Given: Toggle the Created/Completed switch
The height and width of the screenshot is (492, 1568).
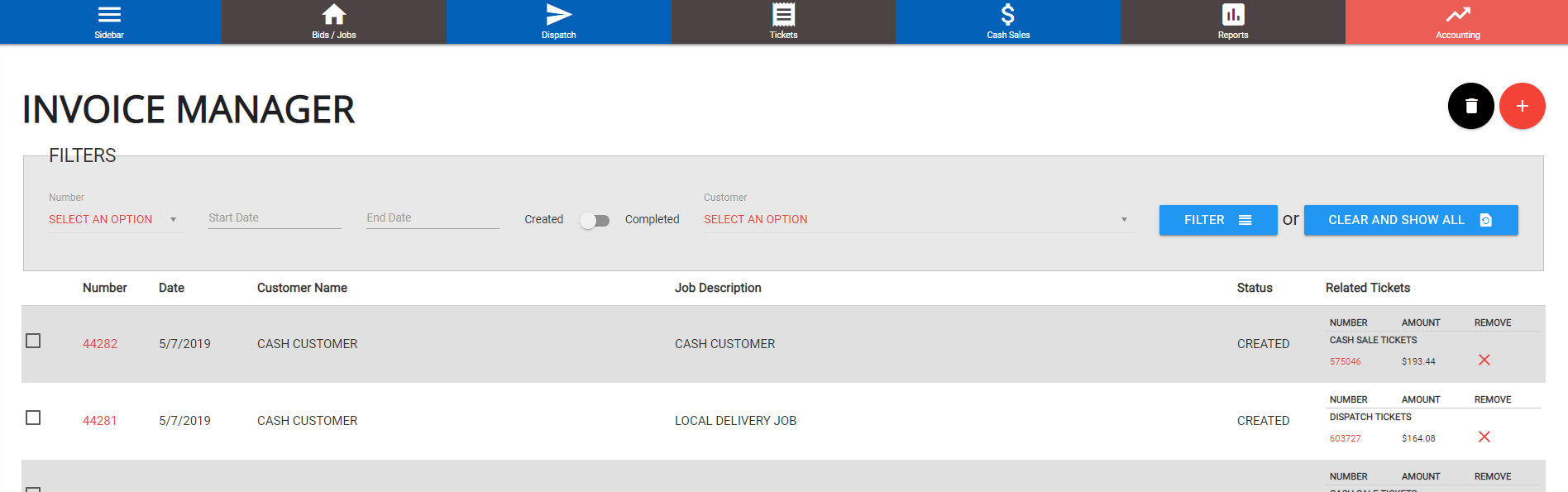Looking at the screenshot, I should 595,221.
